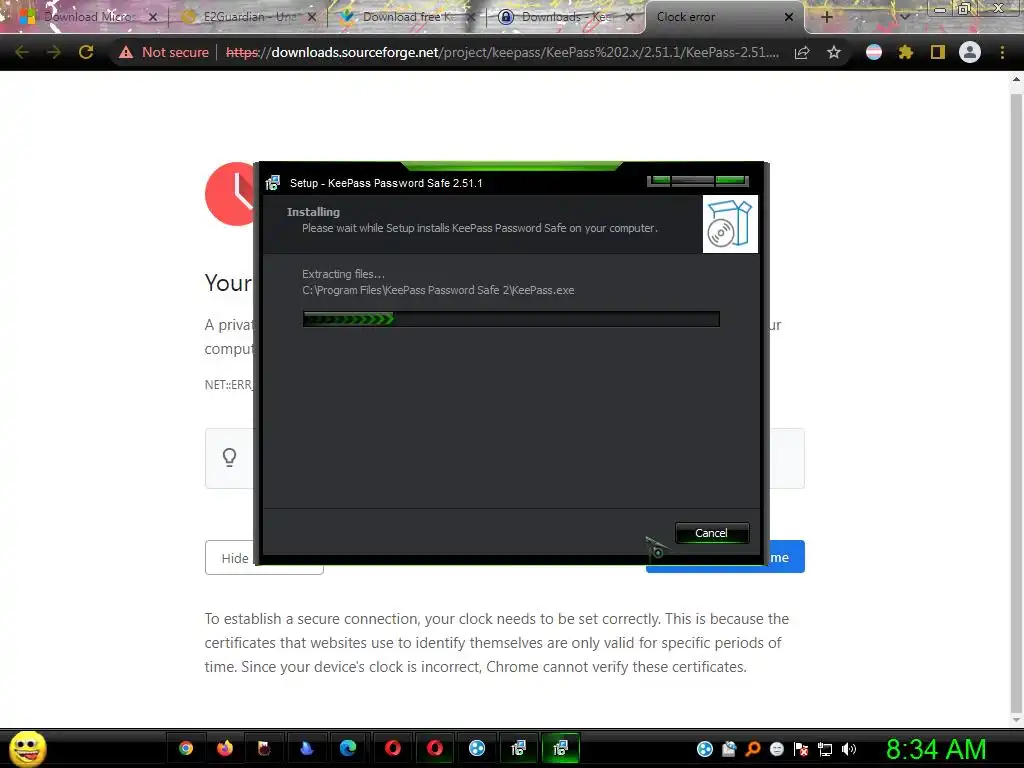Click the Hide advanced button on the page

point(264,558)
